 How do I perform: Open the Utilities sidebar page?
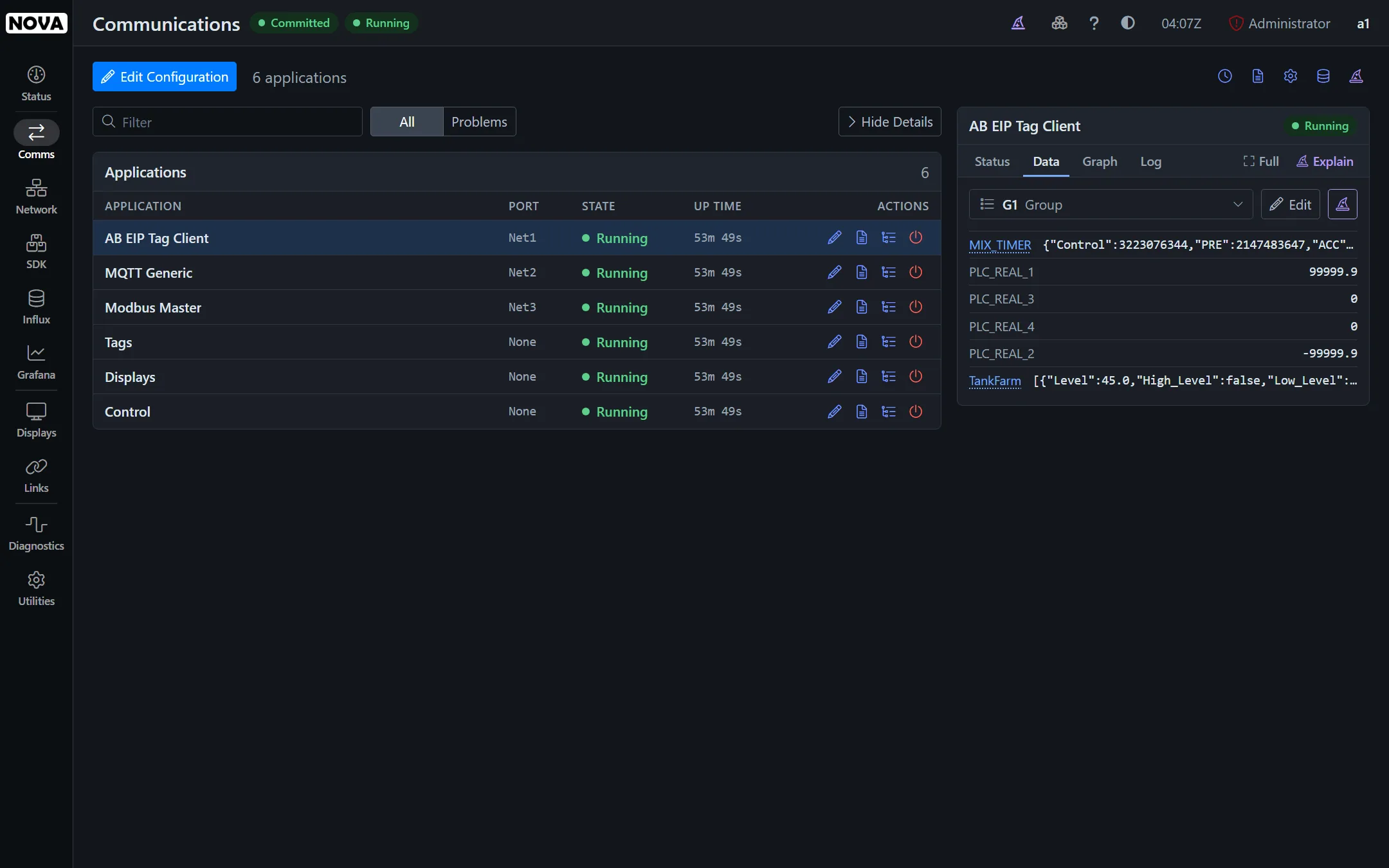coord(36,588)
